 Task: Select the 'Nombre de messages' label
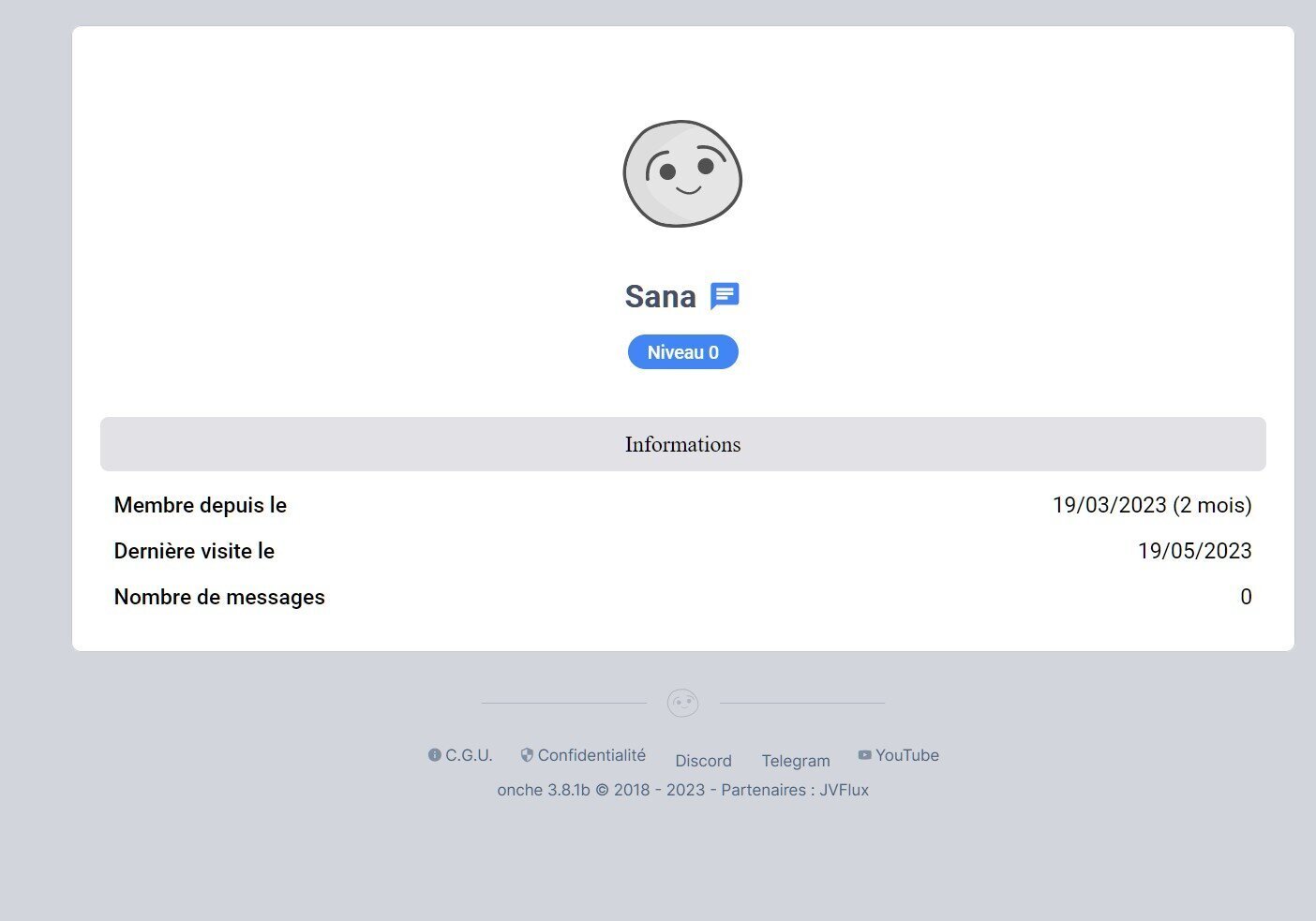[x=219, y=597]
